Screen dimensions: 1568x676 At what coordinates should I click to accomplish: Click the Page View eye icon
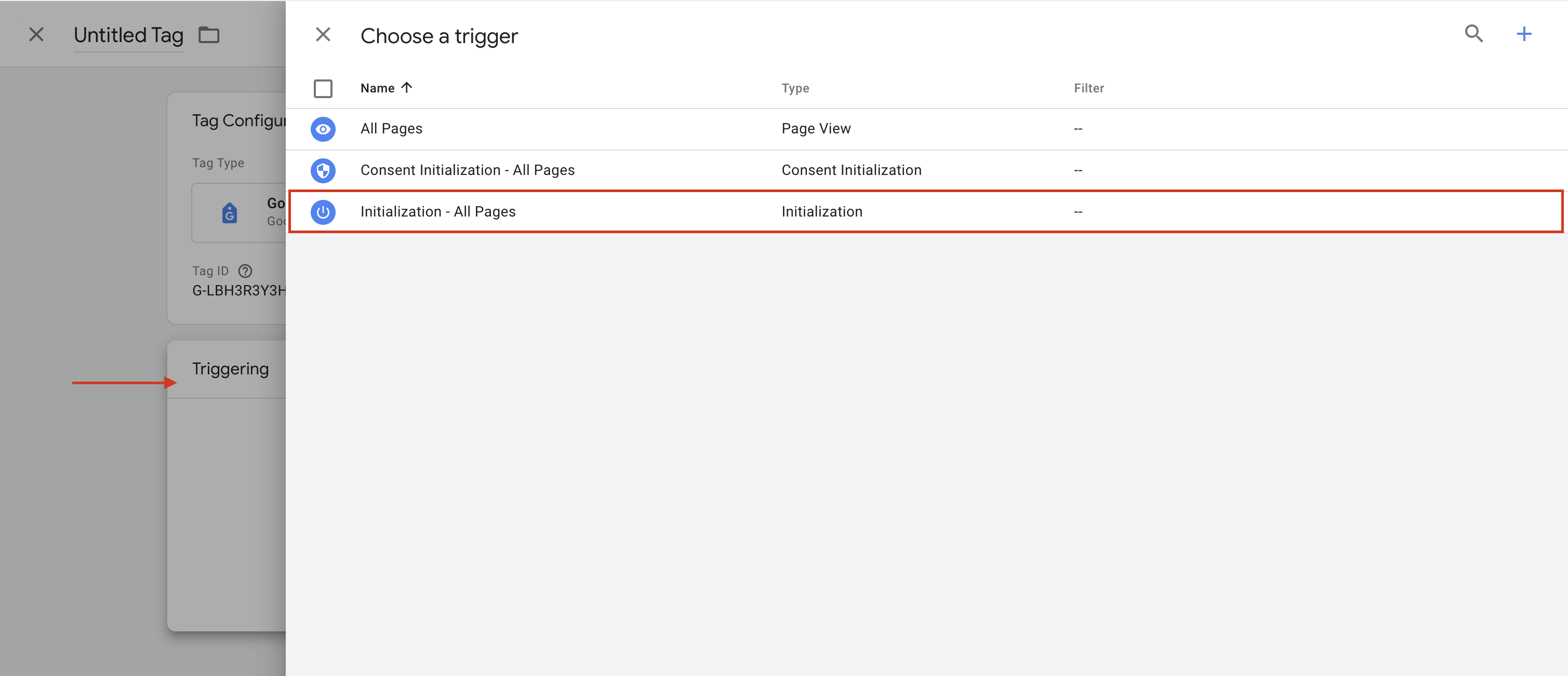click(323, 129)
